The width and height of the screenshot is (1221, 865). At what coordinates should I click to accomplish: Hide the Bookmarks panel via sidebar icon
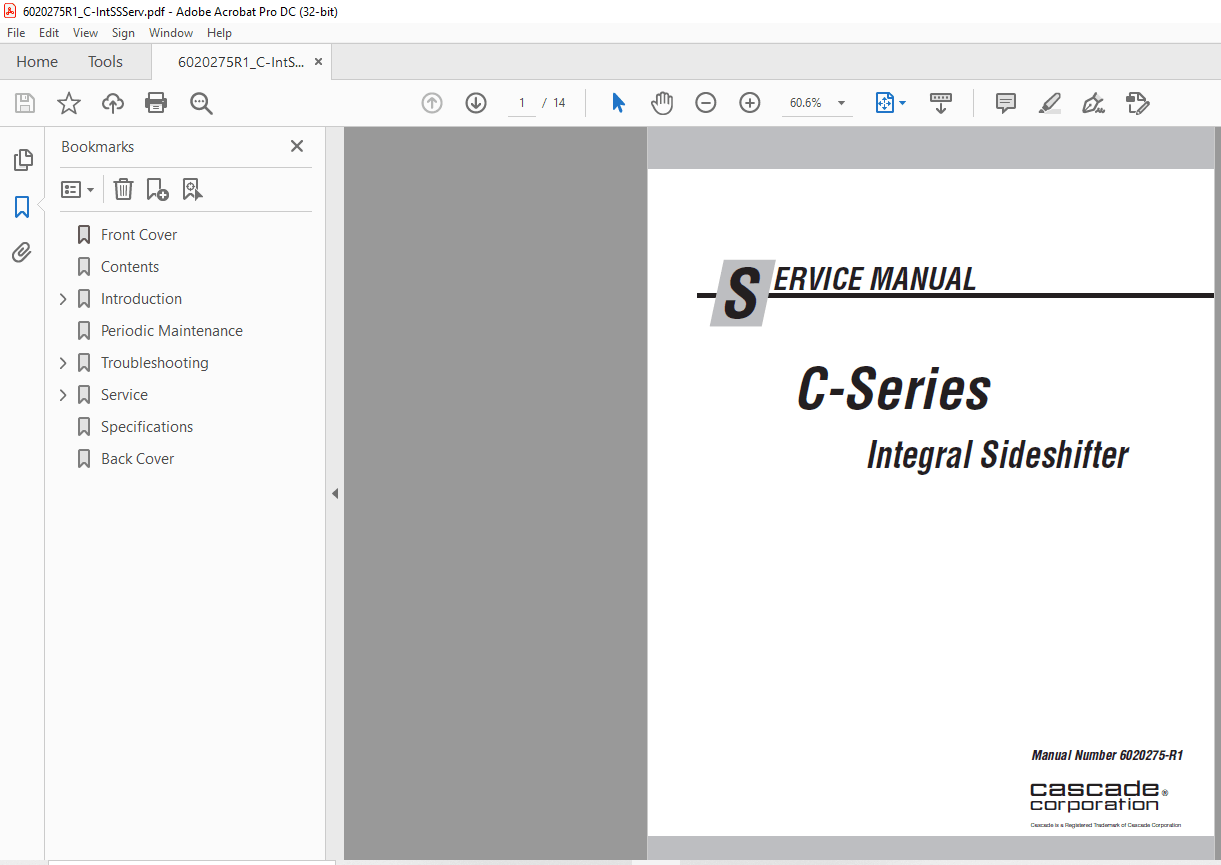[23, 207]
